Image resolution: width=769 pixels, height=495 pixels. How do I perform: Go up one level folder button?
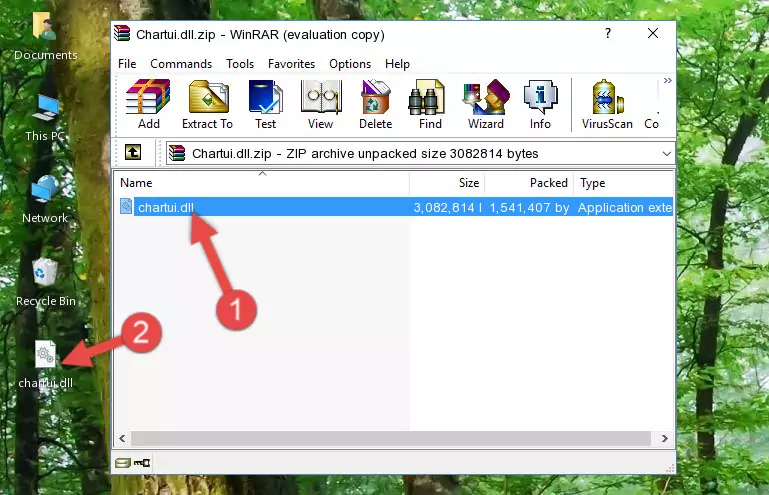[133, 153]
